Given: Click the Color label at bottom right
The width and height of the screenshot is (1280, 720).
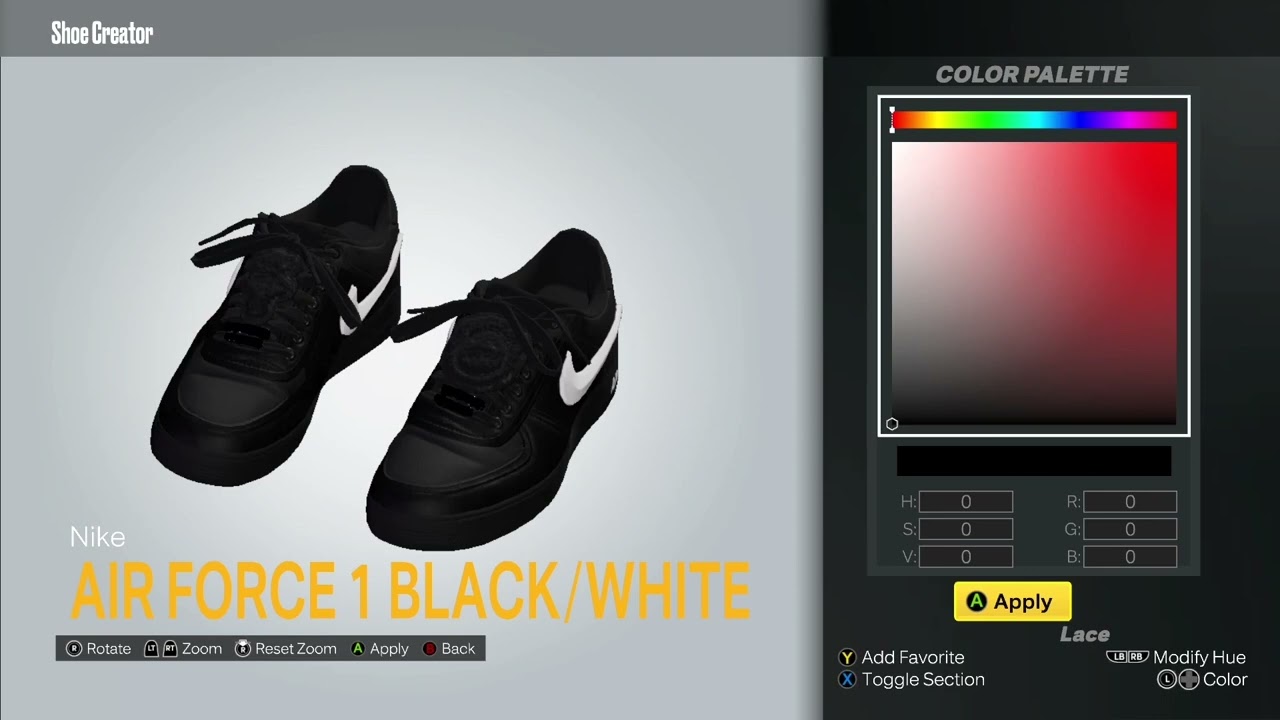Looking at the screenshot, I should click(1225, 680).
